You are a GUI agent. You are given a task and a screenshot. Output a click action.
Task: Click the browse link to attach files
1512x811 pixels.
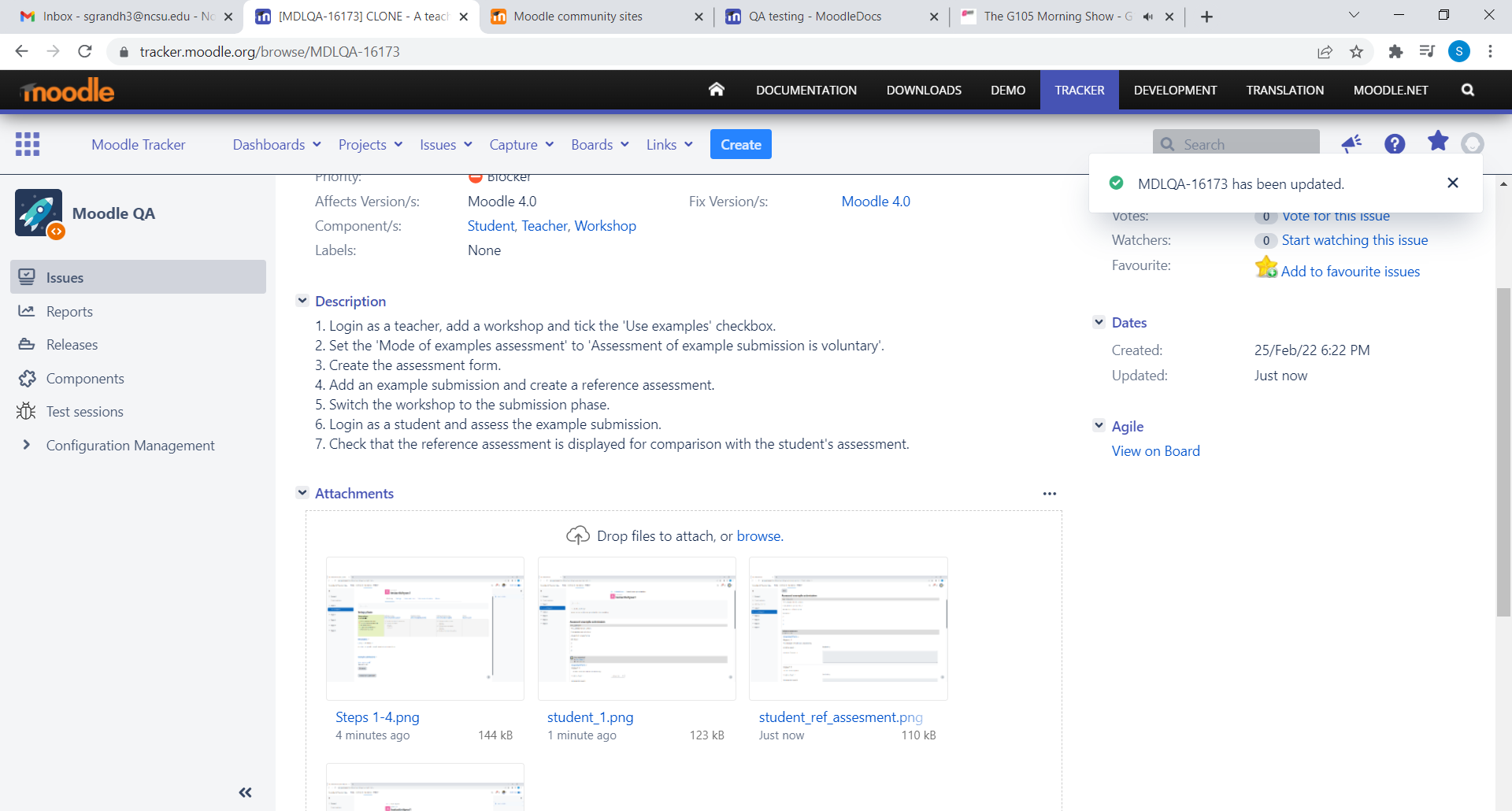[x=760, y=536]
